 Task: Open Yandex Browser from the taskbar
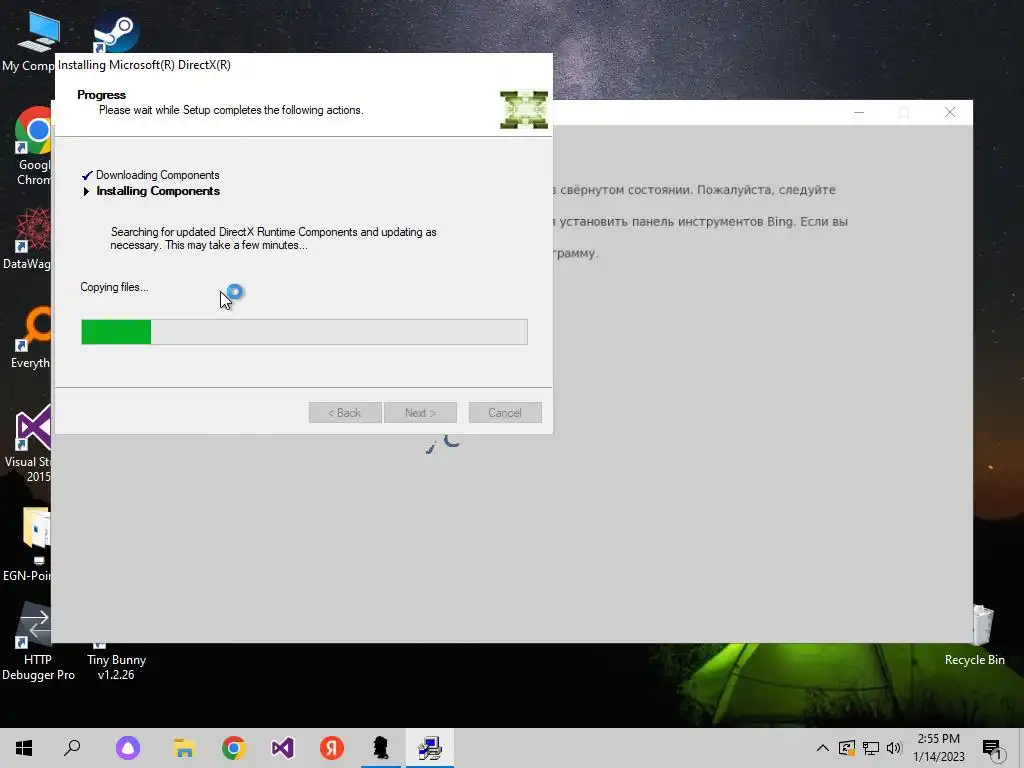[x=332, y=748]
